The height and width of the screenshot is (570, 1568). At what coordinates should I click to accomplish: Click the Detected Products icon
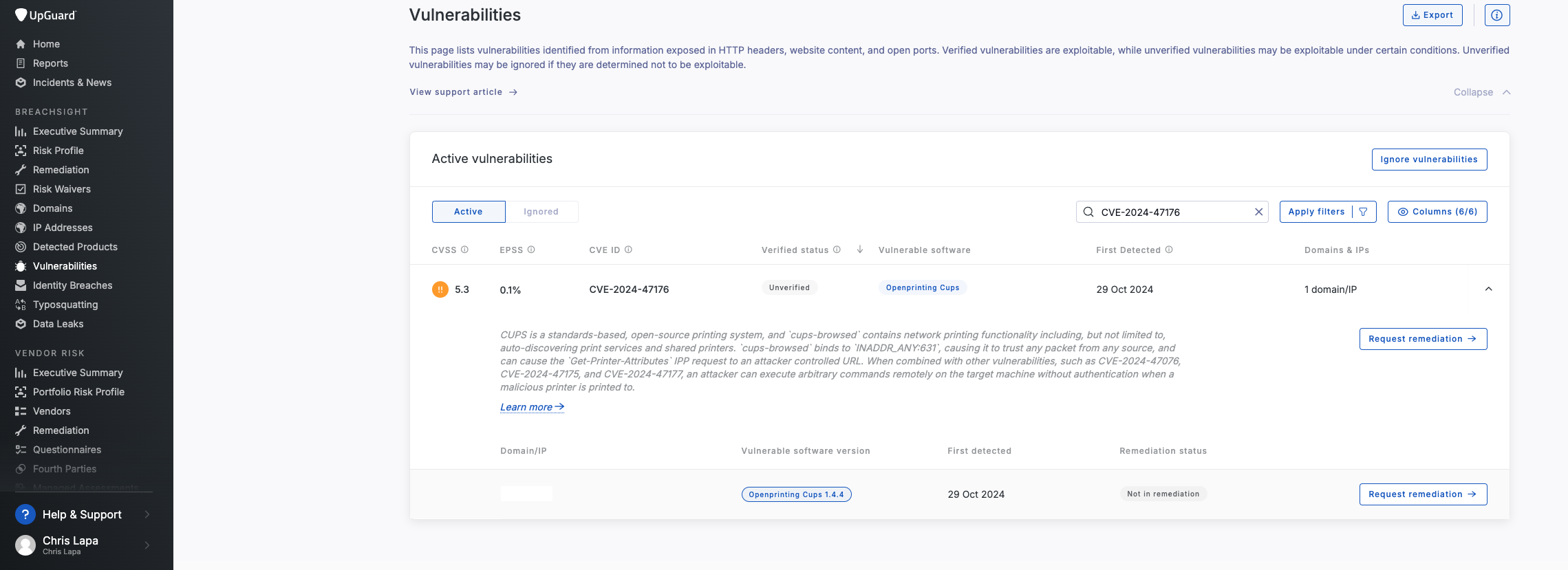pyautogui.click(x=21, y=247)
